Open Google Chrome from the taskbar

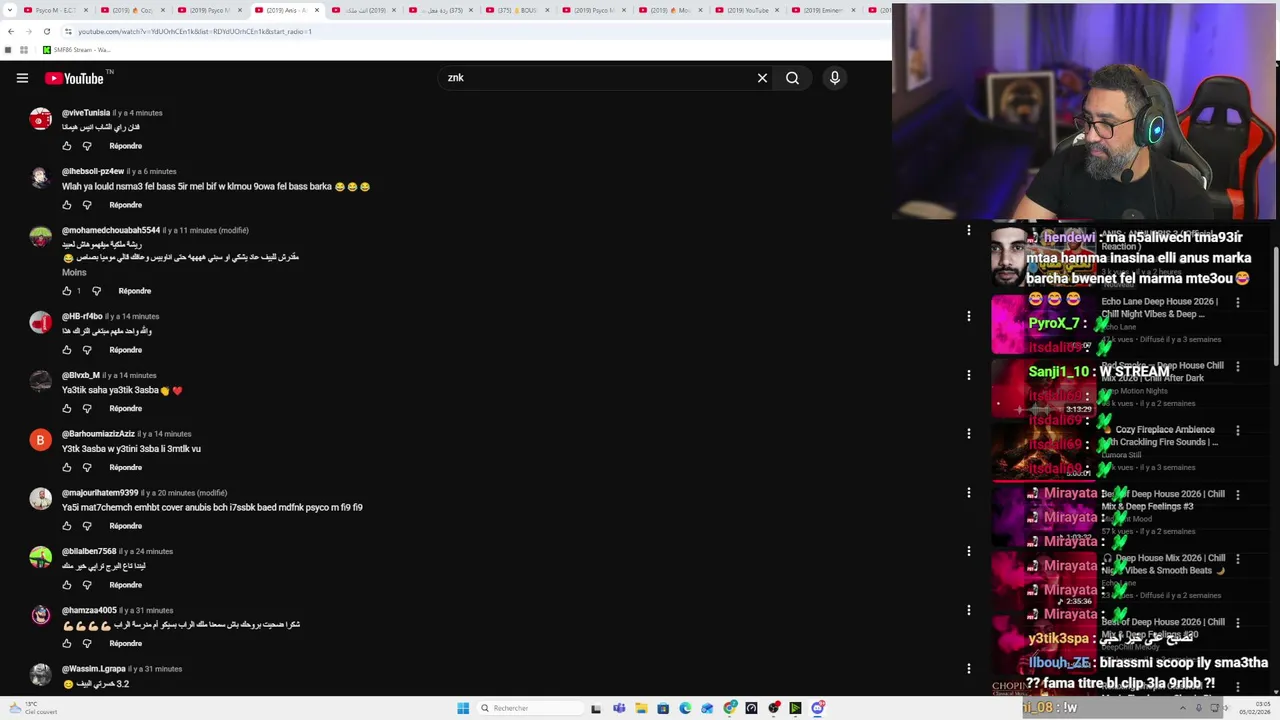(730, 708)
